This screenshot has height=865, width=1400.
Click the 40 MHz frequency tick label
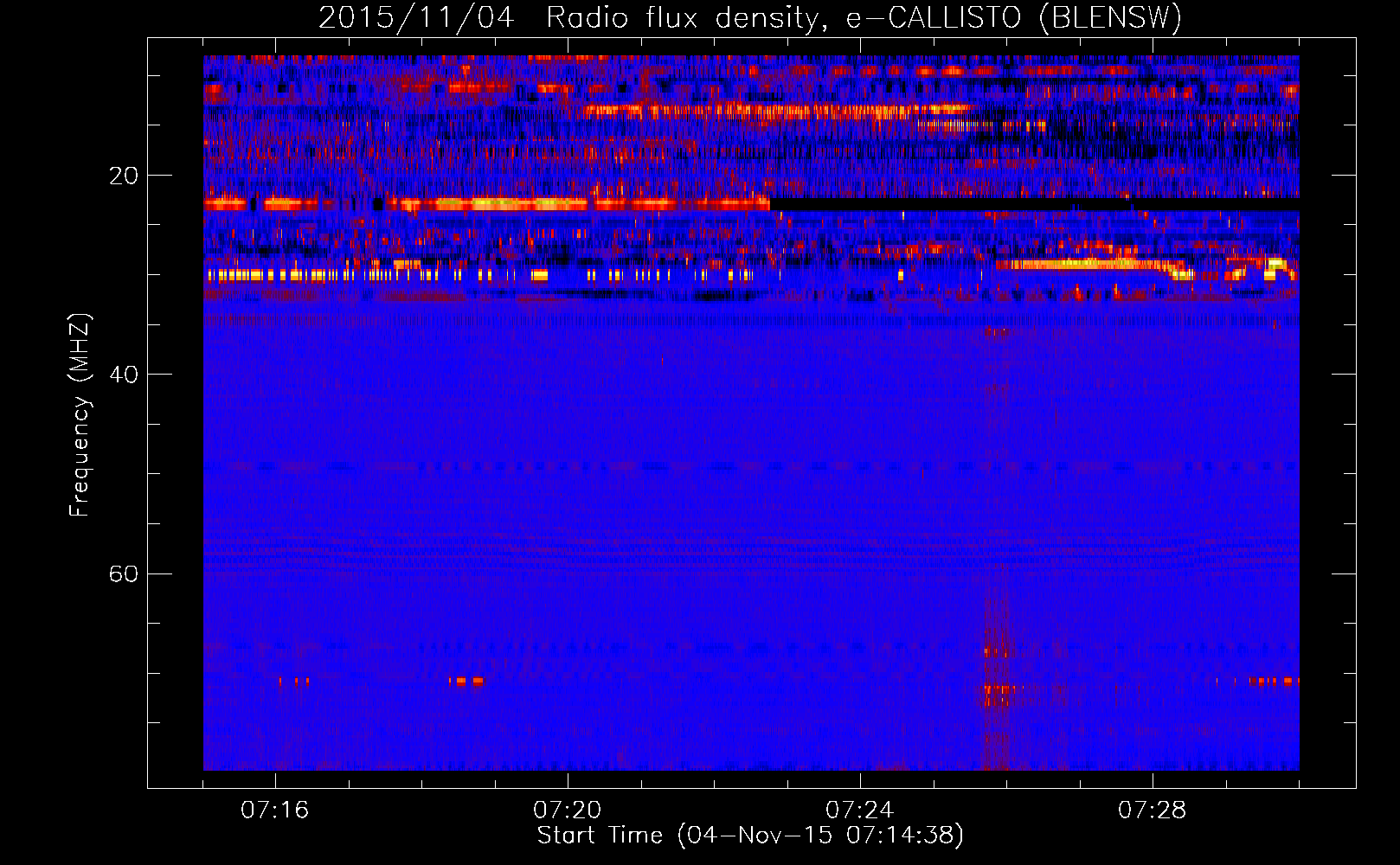click(x=124, y=375)
